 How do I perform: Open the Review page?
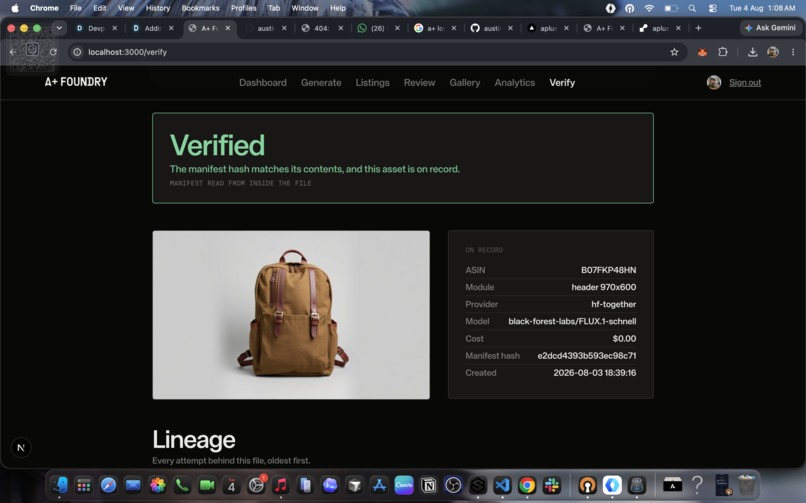tap(419, 83)
